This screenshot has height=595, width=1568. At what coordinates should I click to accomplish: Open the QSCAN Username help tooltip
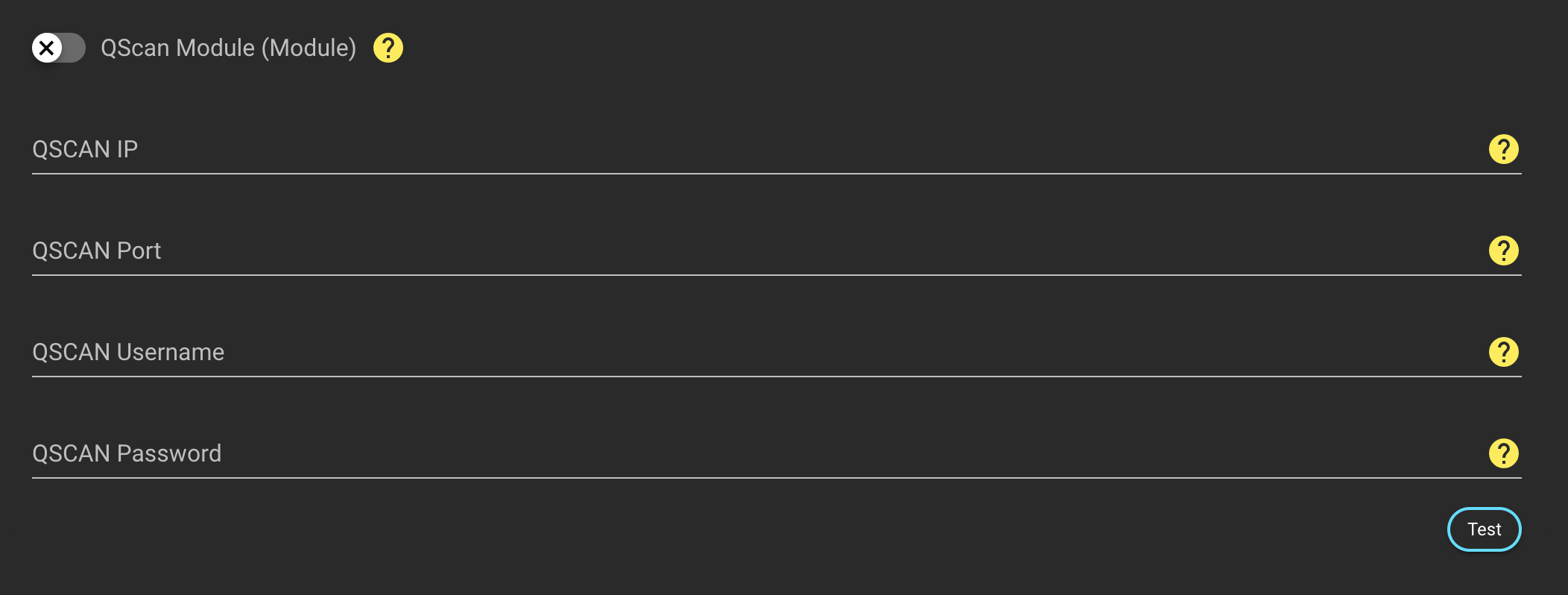point(1503,352)
